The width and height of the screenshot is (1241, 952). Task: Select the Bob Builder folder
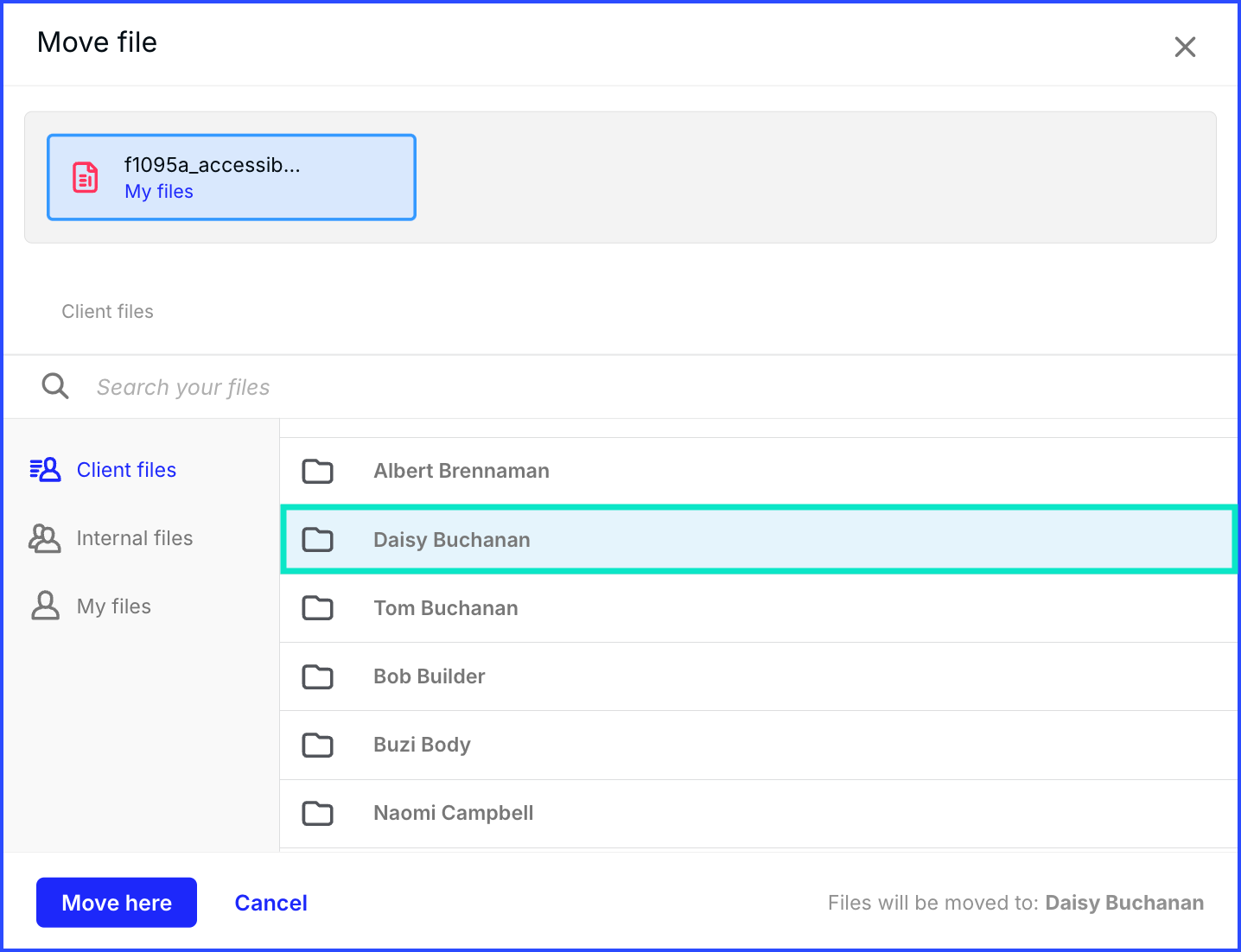760,676
